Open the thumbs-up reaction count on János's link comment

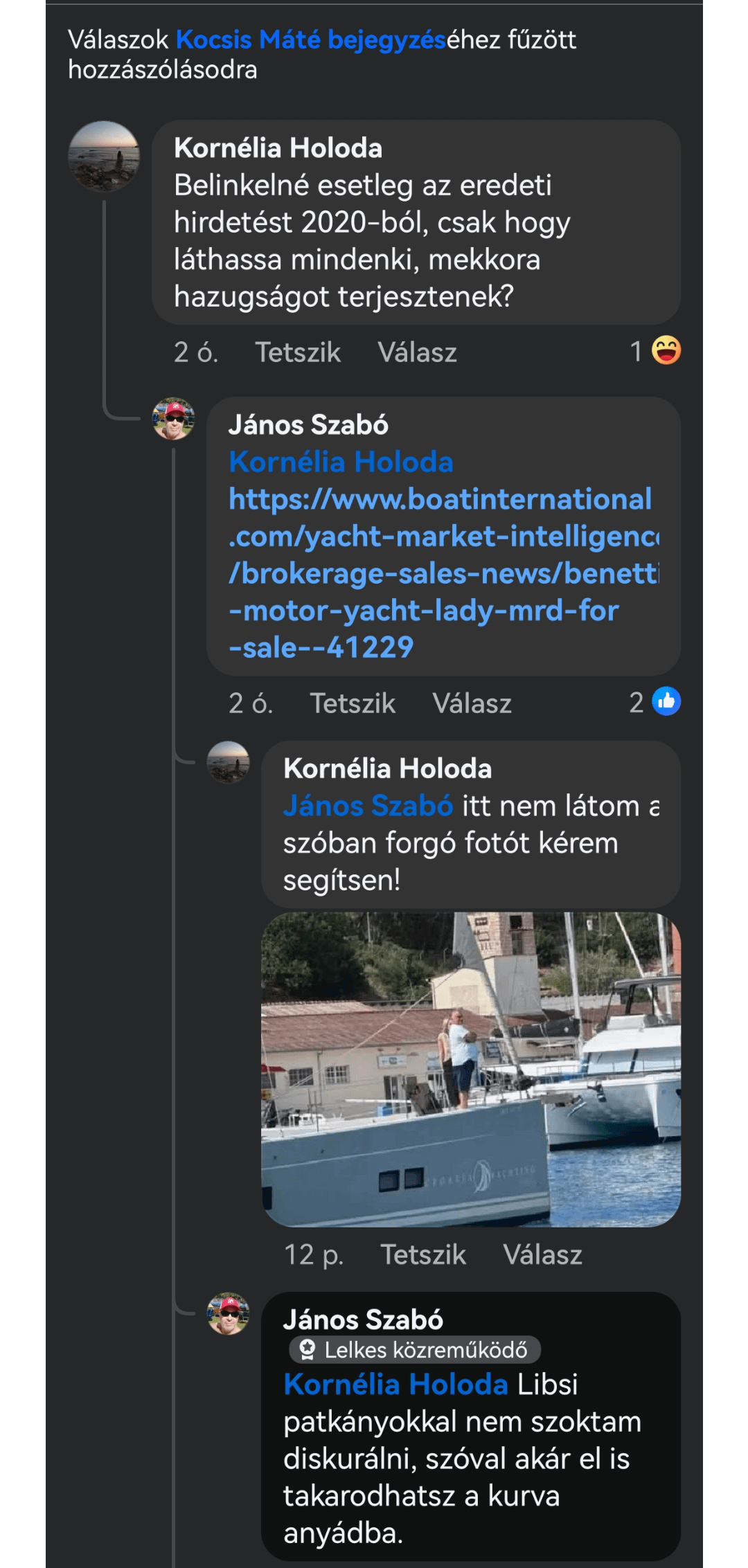[654, 702]
